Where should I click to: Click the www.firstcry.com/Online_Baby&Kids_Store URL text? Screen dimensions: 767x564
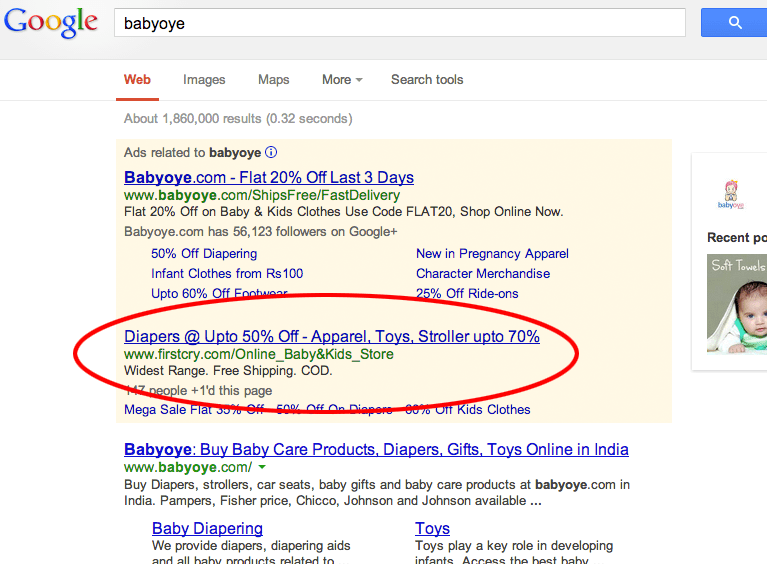[259, 354]
